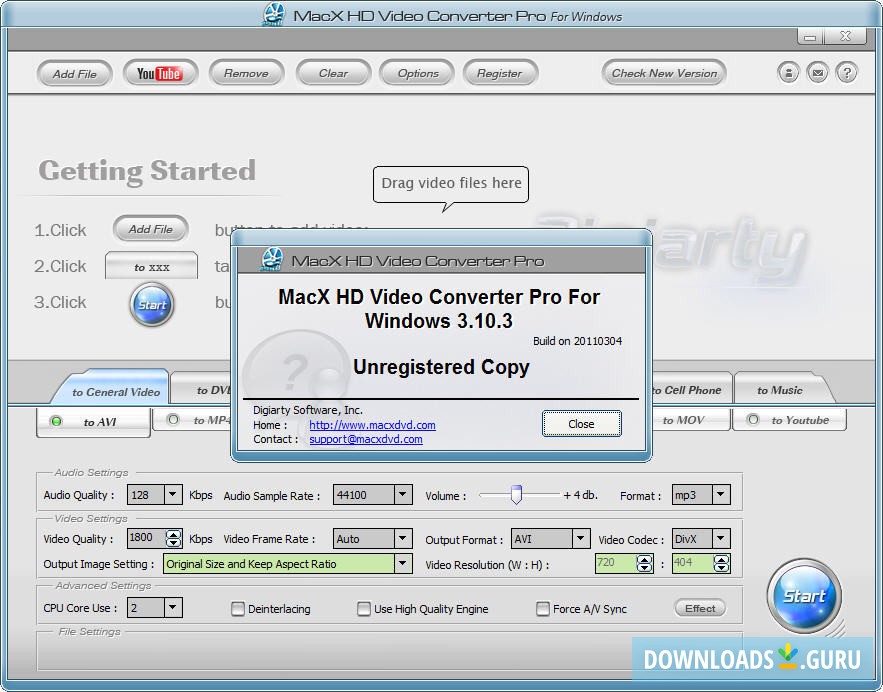Click the 'Drag video files here' bubble
The image size is (883, 692).
click(451, 184)
